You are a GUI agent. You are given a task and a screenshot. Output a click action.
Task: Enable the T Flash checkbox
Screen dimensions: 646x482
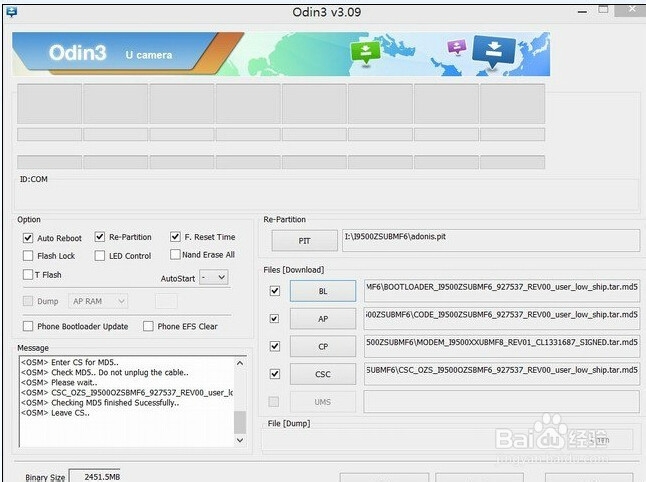coord(28,274)
